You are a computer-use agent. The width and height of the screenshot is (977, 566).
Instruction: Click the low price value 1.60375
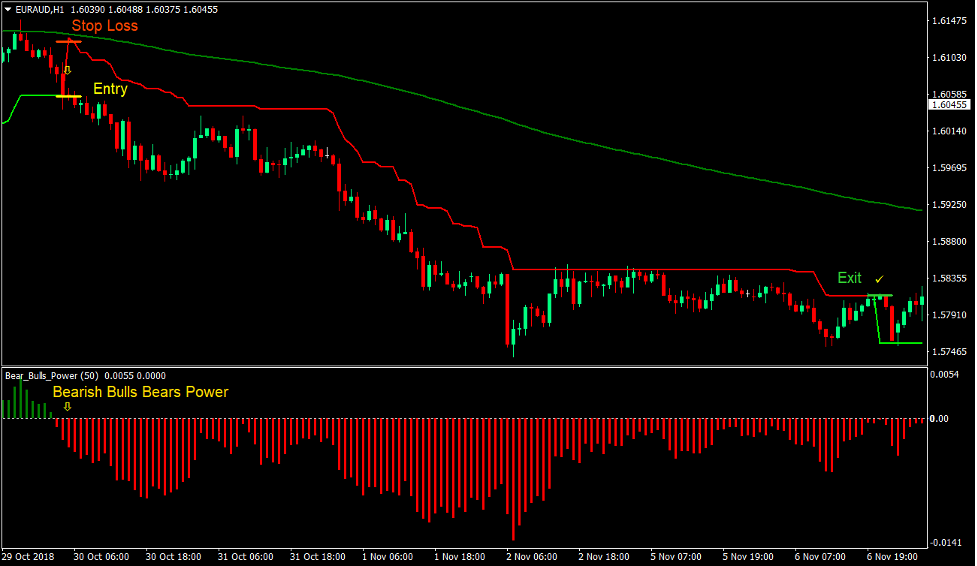(163, 9)
